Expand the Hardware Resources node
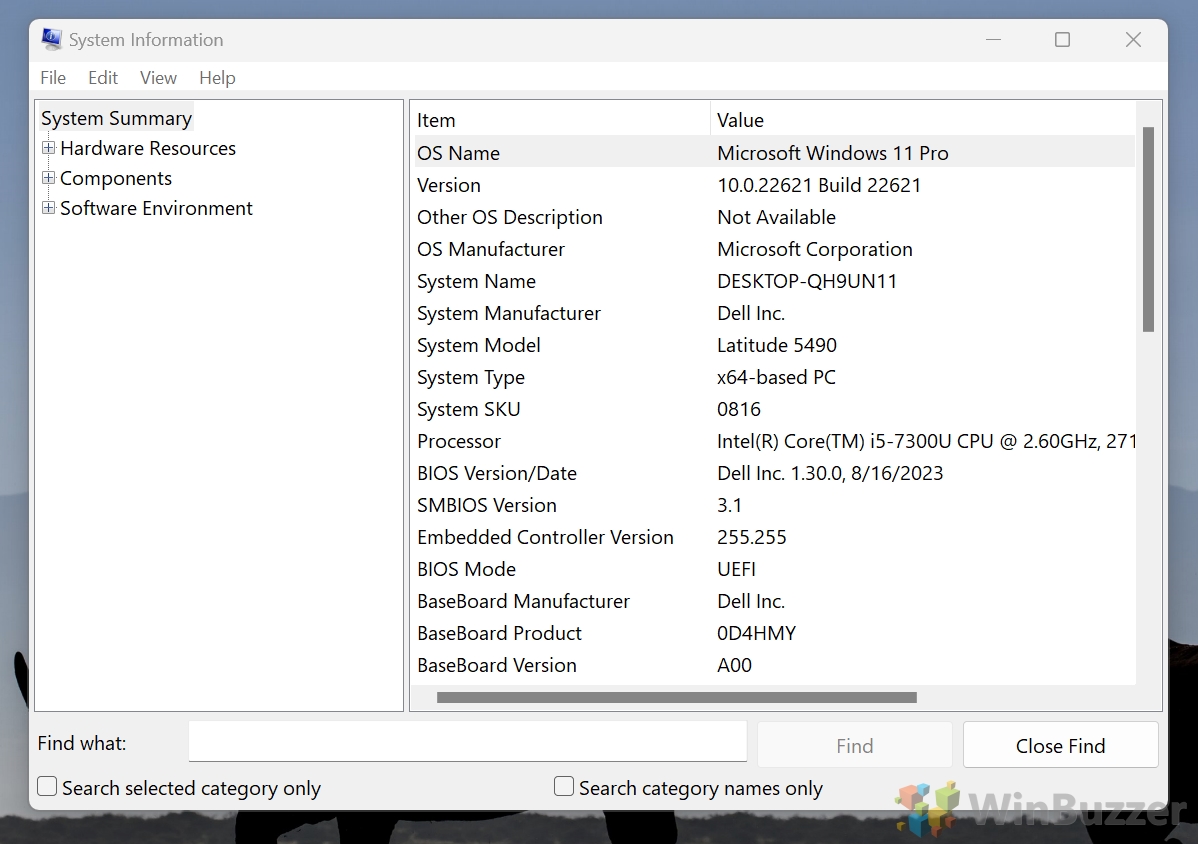This screenshot has width=1198, height=844. tap(48, 147)
